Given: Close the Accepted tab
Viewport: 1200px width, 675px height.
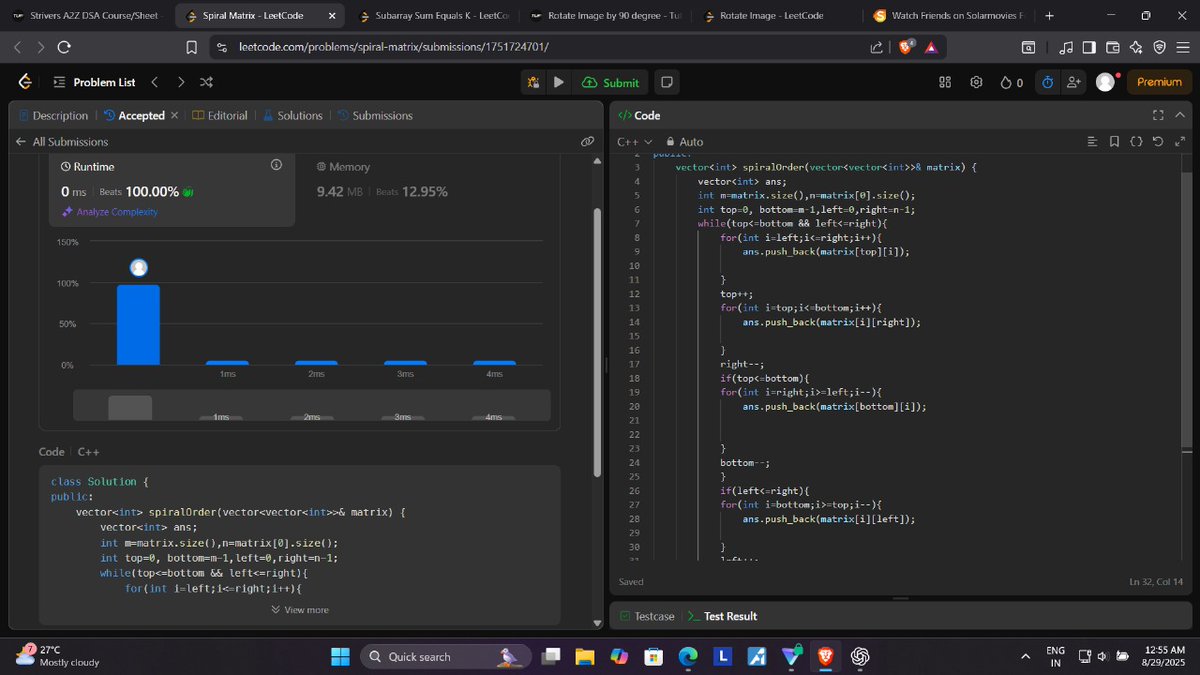Looking at the screenshot, I should 174,115.
